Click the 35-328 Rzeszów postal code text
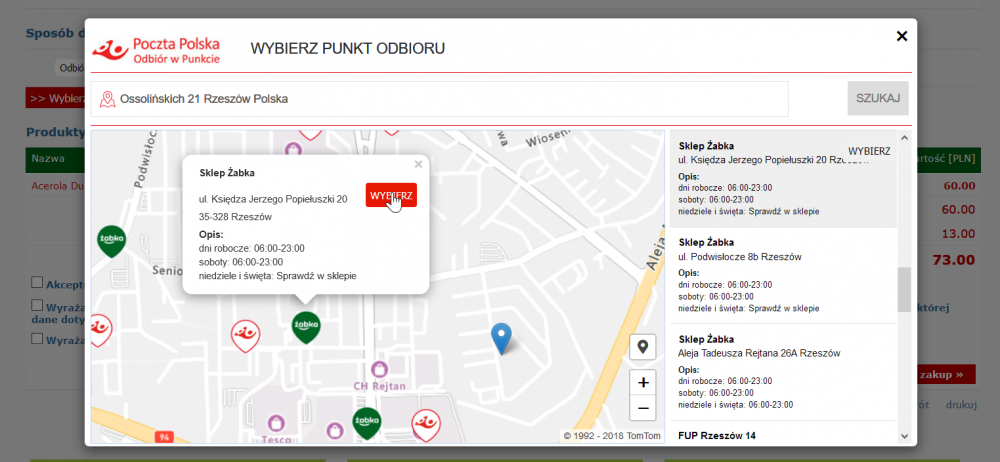The width and height of the screenshot is (1000, 462). [x=235, y=216]
